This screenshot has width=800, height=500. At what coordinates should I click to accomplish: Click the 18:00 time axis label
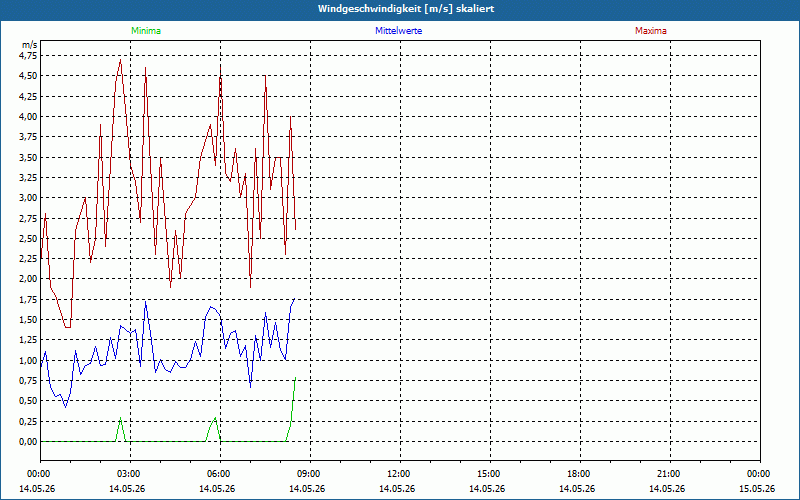coord(580,474)
